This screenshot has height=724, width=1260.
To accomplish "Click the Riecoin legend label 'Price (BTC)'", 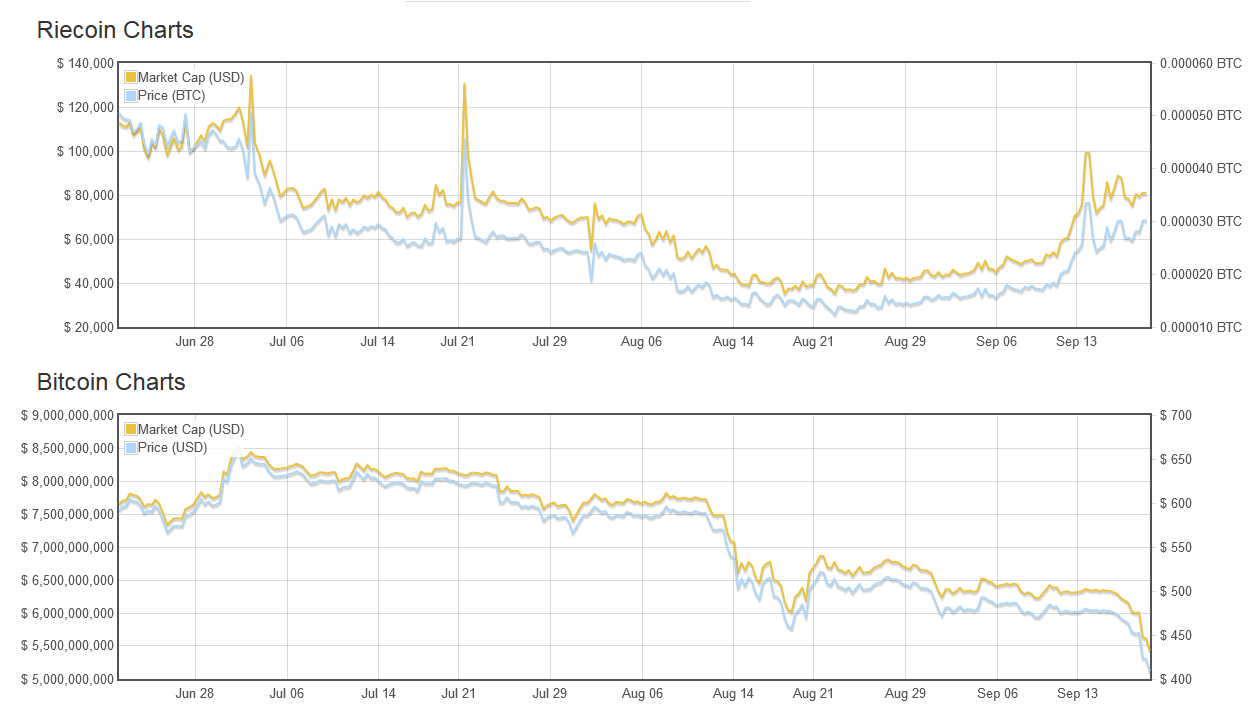I will (x=174, y=96).
